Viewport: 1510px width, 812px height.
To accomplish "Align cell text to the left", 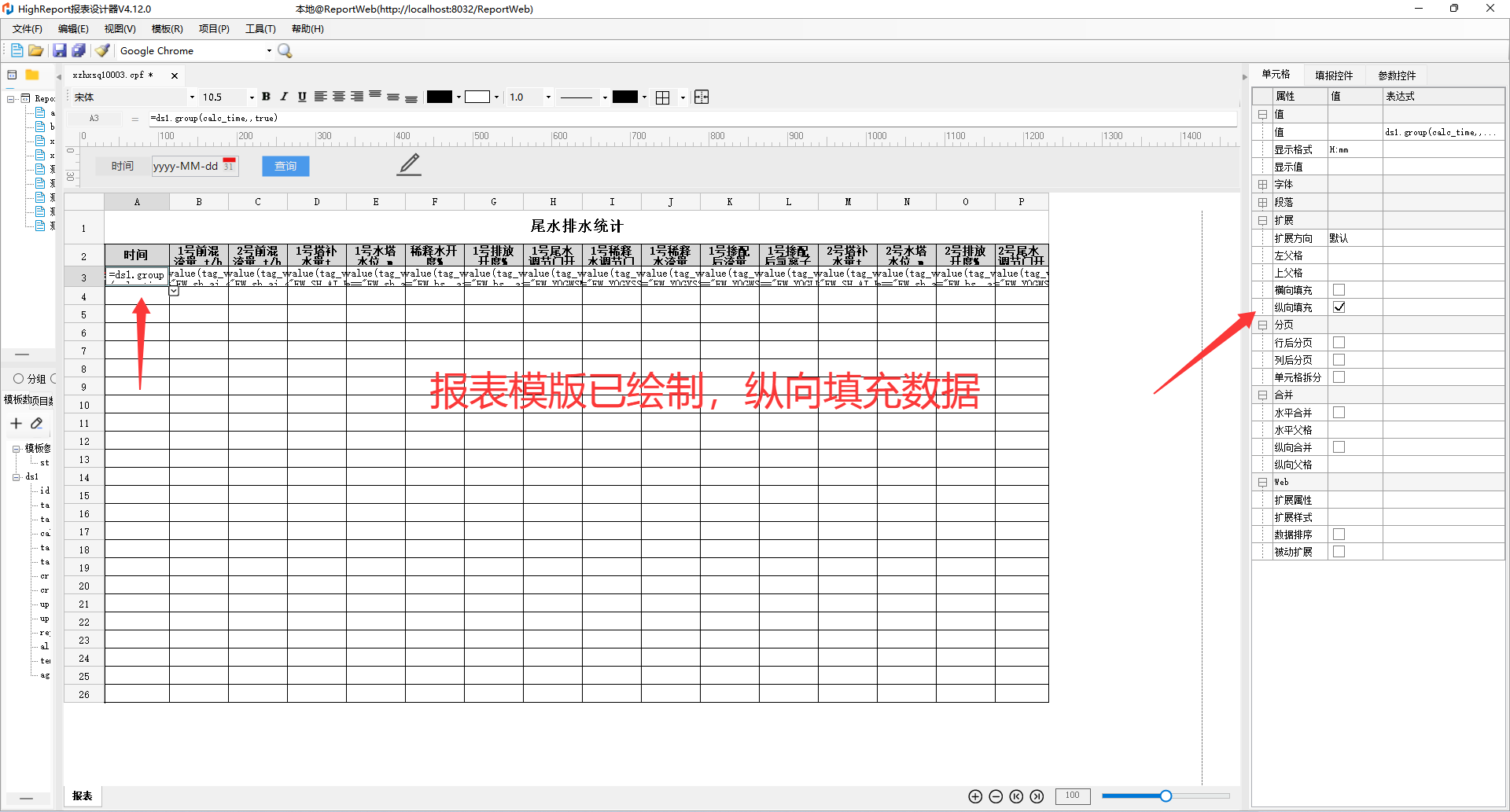I will click(x=320, y=97).
